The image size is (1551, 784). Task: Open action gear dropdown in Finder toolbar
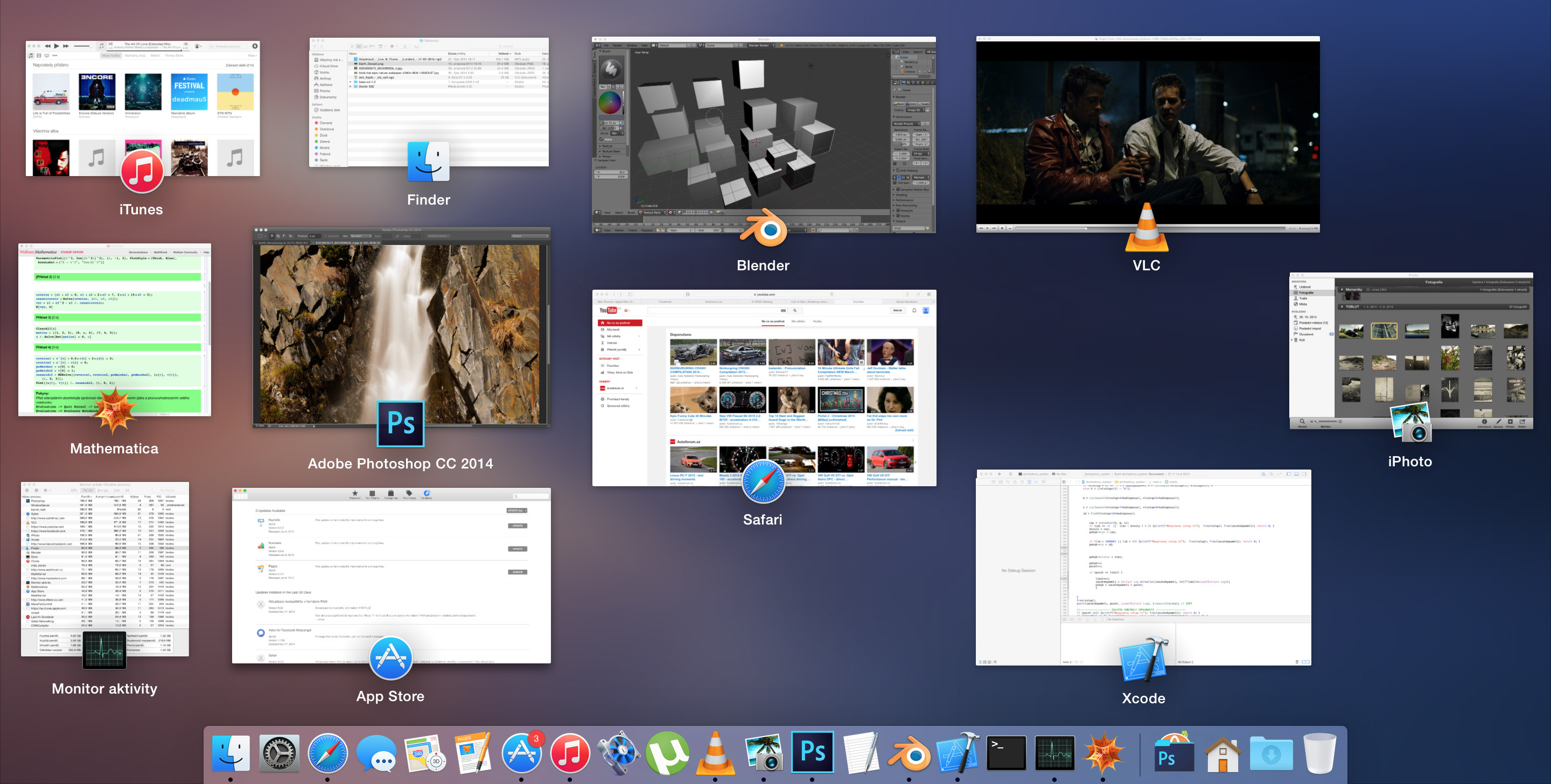[x=393, y=46]
